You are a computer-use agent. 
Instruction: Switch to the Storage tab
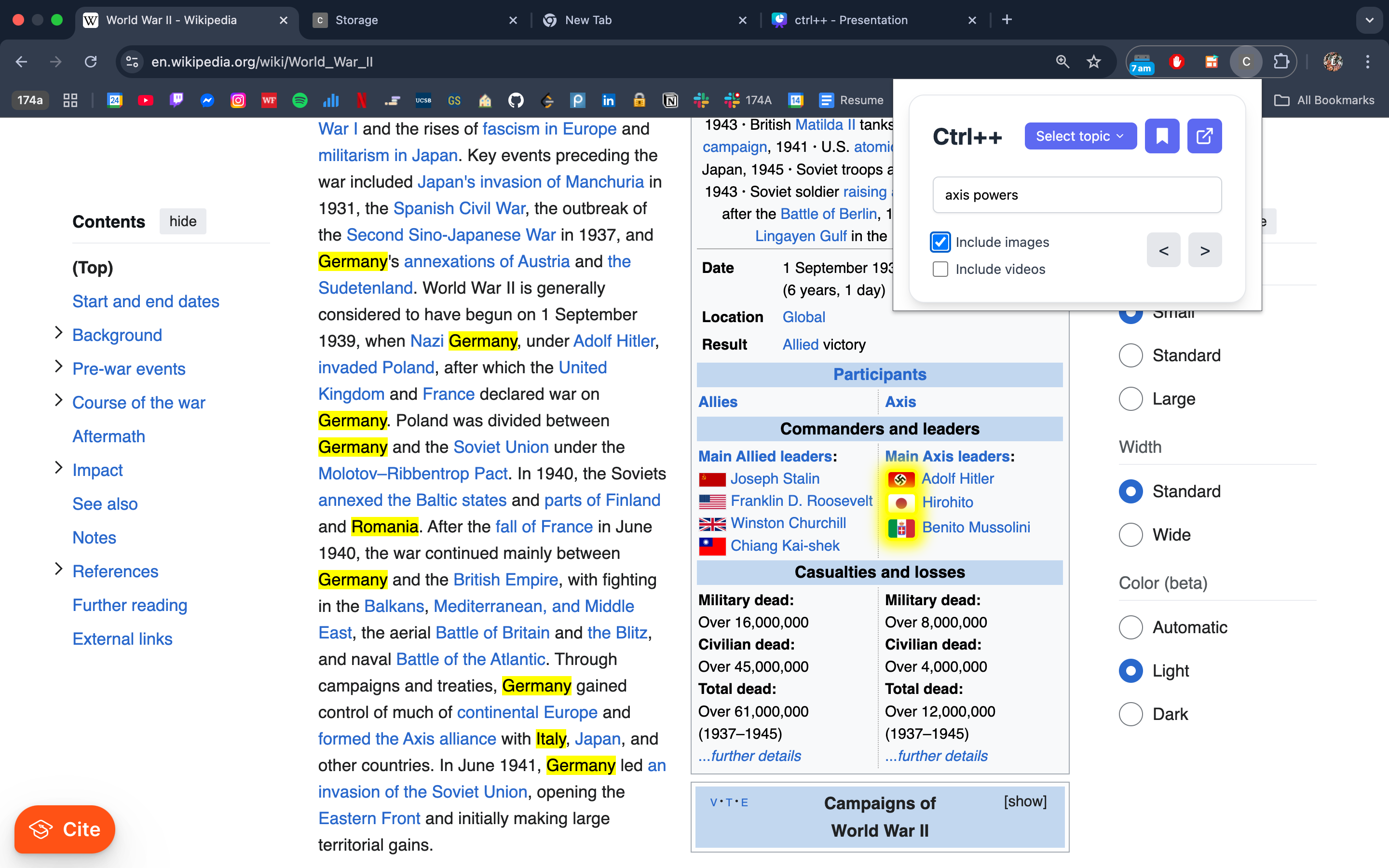[x=356, y=20]
